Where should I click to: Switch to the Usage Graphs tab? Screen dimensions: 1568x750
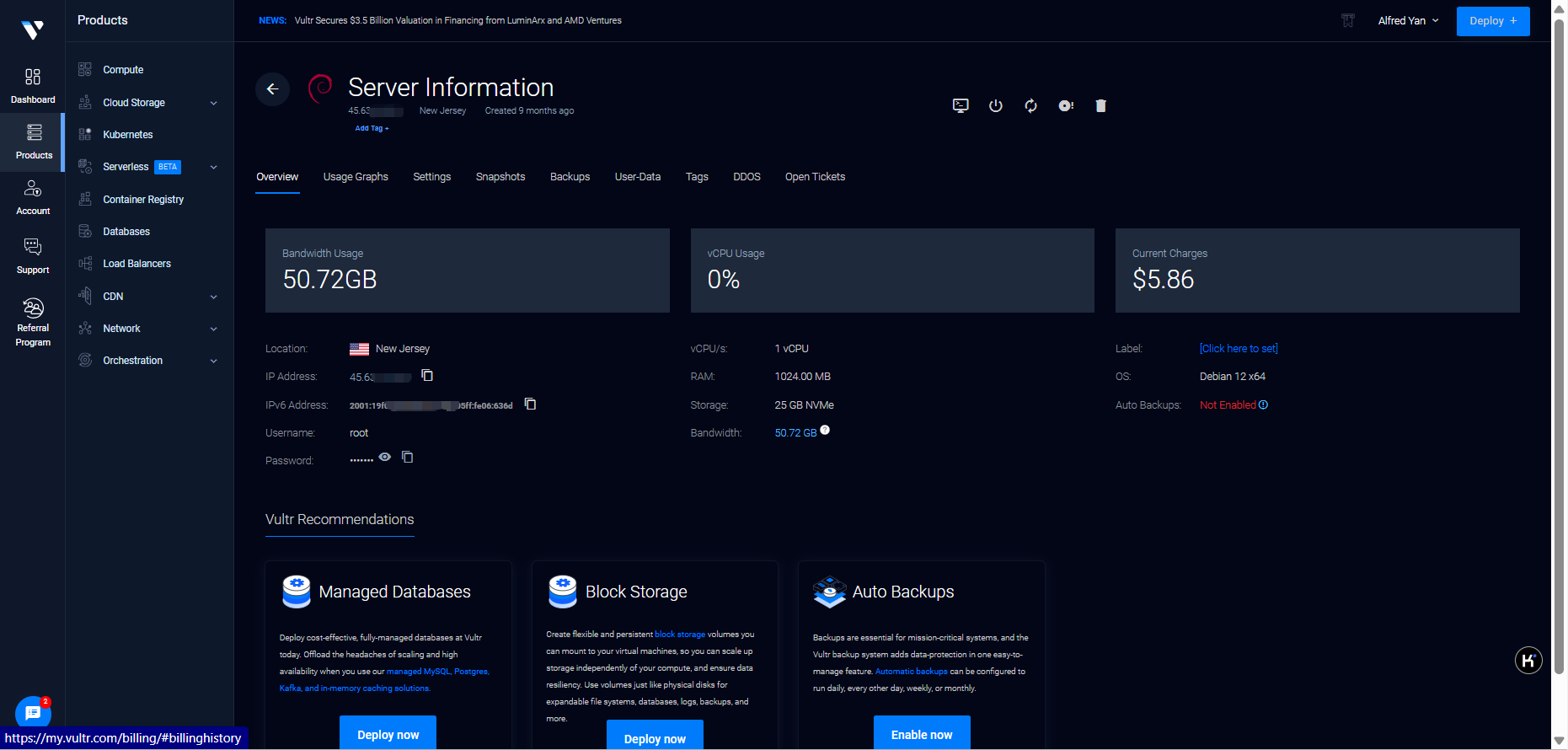[356, 177]
